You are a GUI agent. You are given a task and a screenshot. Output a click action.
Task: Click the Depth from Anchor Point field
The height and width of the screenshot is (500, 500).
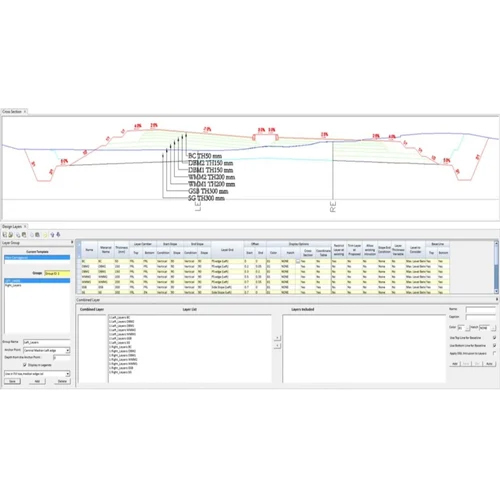(x=62, y=357)
